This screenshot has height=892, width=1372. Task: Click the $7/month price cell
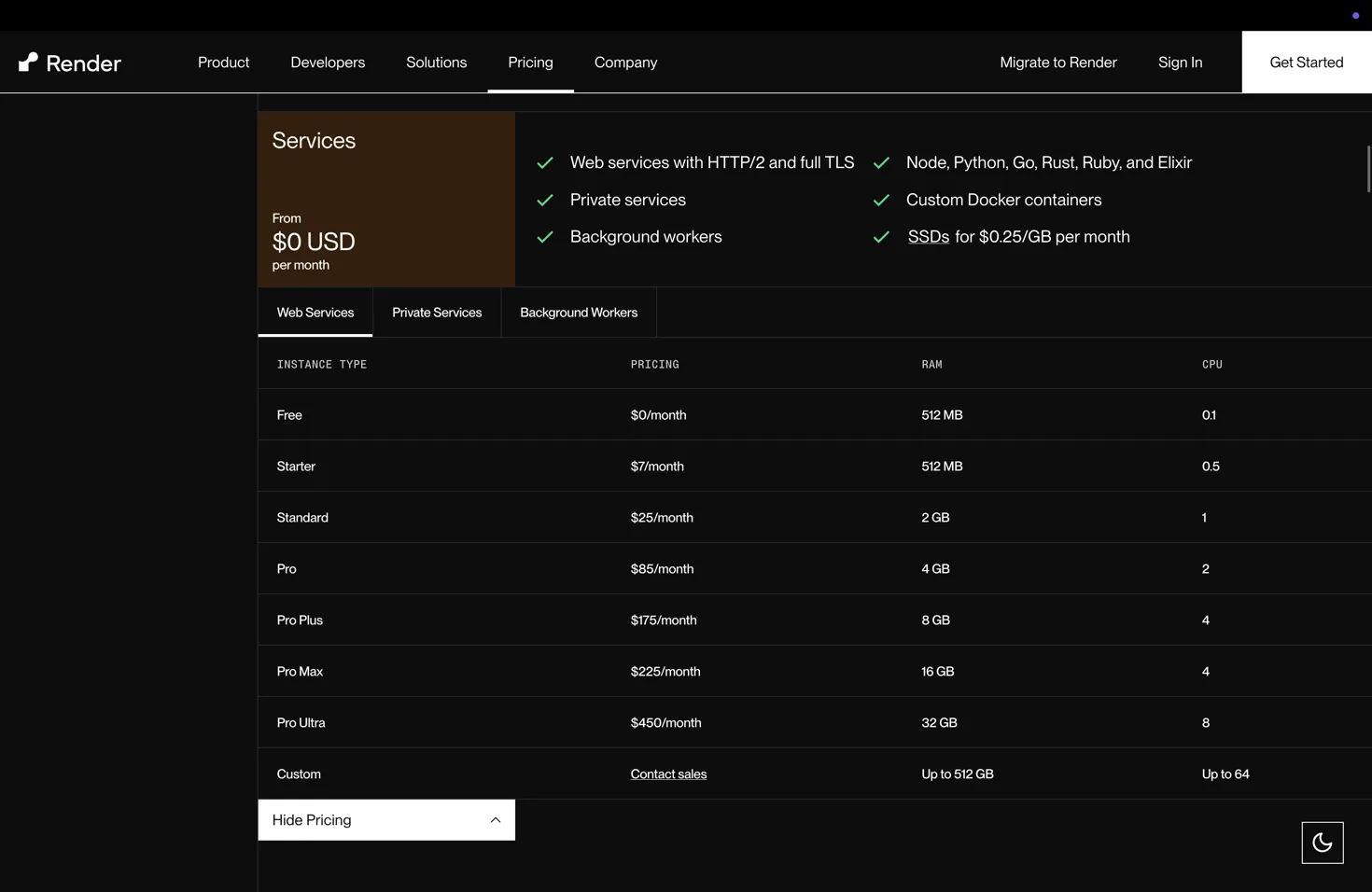pos(657,467)
